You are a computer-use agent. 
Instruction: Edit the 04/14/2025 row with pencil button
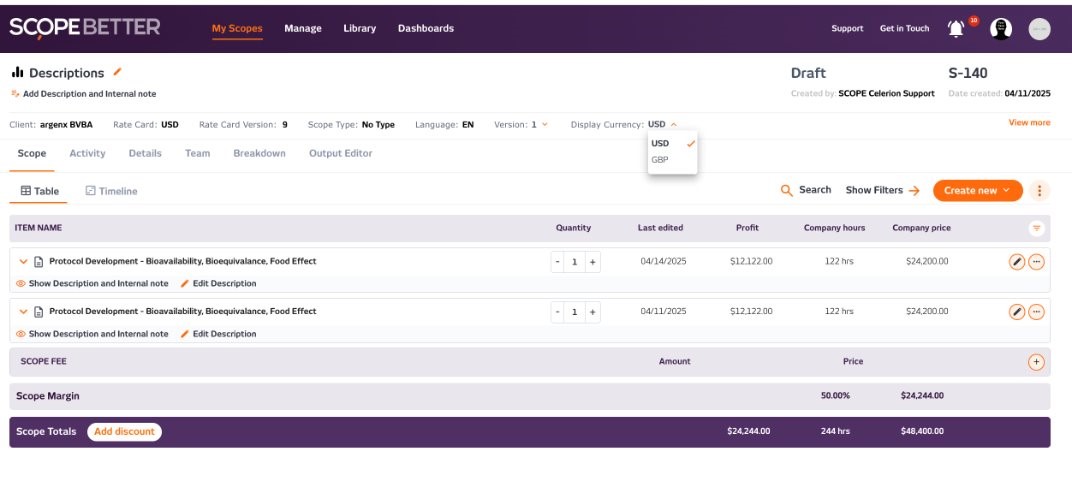(1017, 262)
